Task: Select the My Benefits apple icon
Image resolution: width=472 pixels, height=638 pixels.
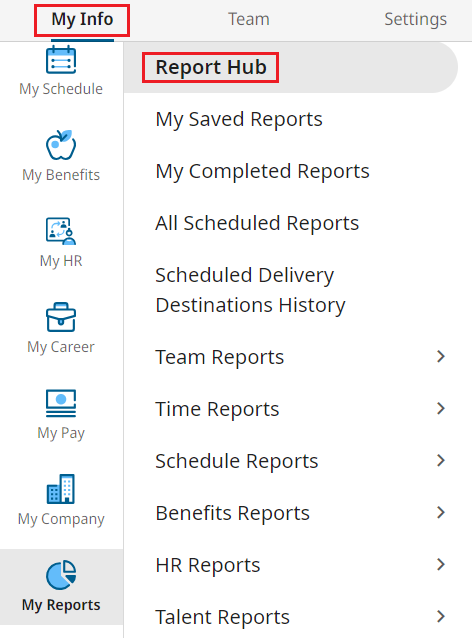Action: (61, 145)
